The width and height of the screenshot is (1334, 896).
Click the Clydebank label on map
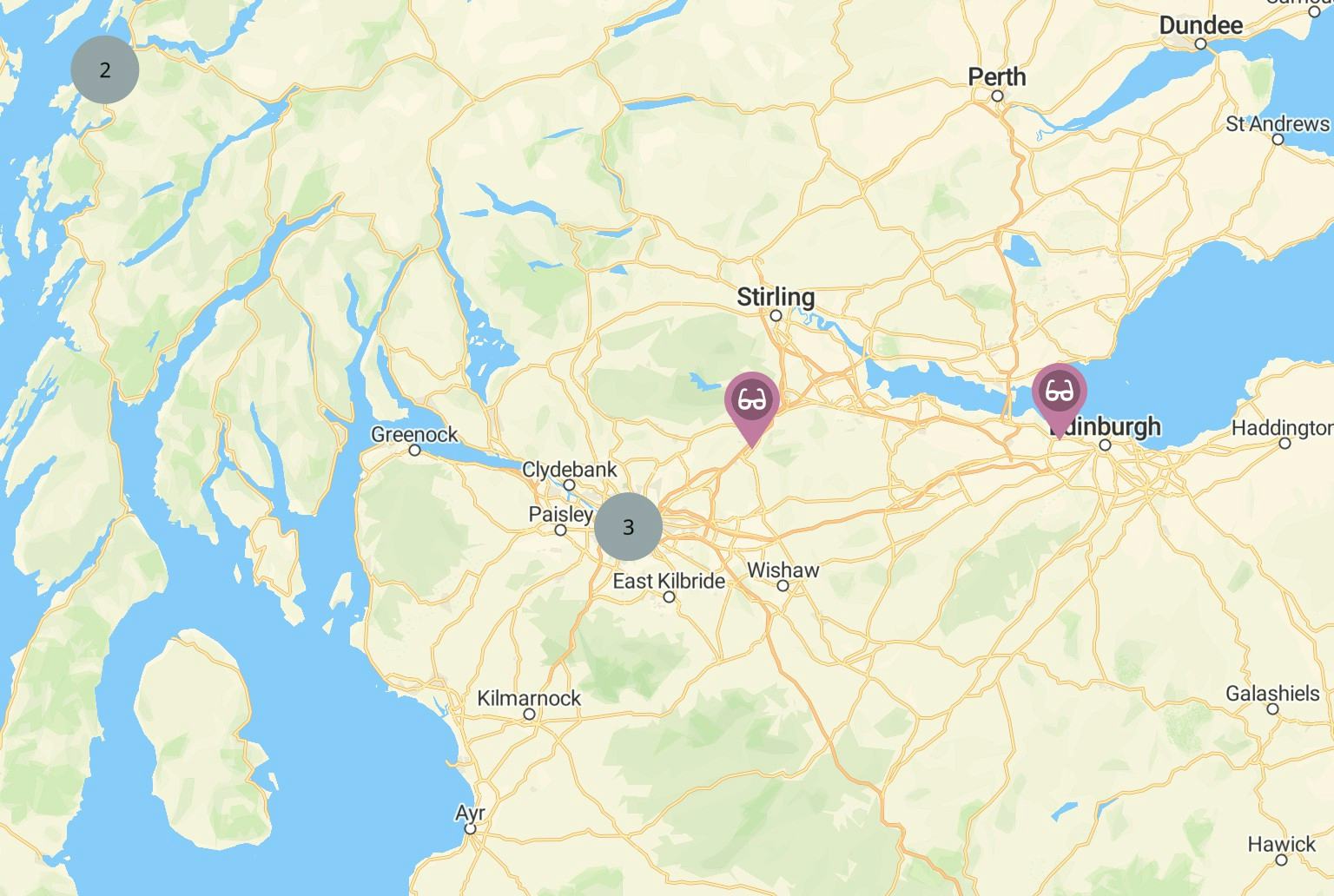(x=570, y=470)
